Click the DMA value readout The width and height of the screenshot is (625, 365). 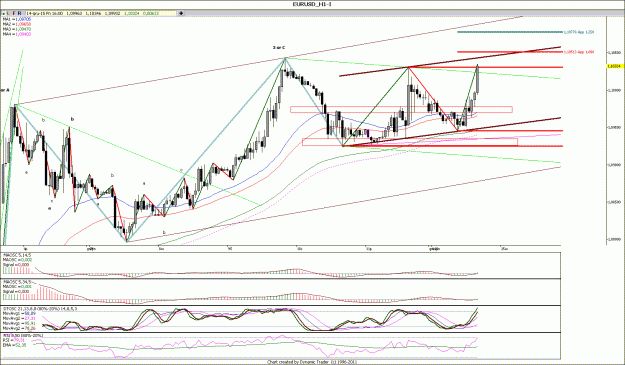click(x=14, y=345)
